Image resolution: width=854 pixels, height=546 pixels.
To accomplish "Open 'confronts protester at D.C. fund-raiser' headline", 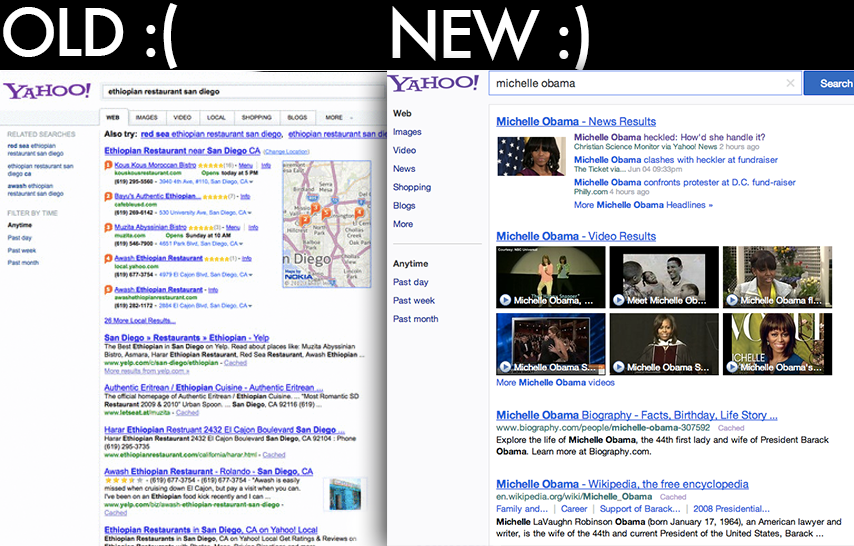I will pyautogui.click(x=685, y=183).
